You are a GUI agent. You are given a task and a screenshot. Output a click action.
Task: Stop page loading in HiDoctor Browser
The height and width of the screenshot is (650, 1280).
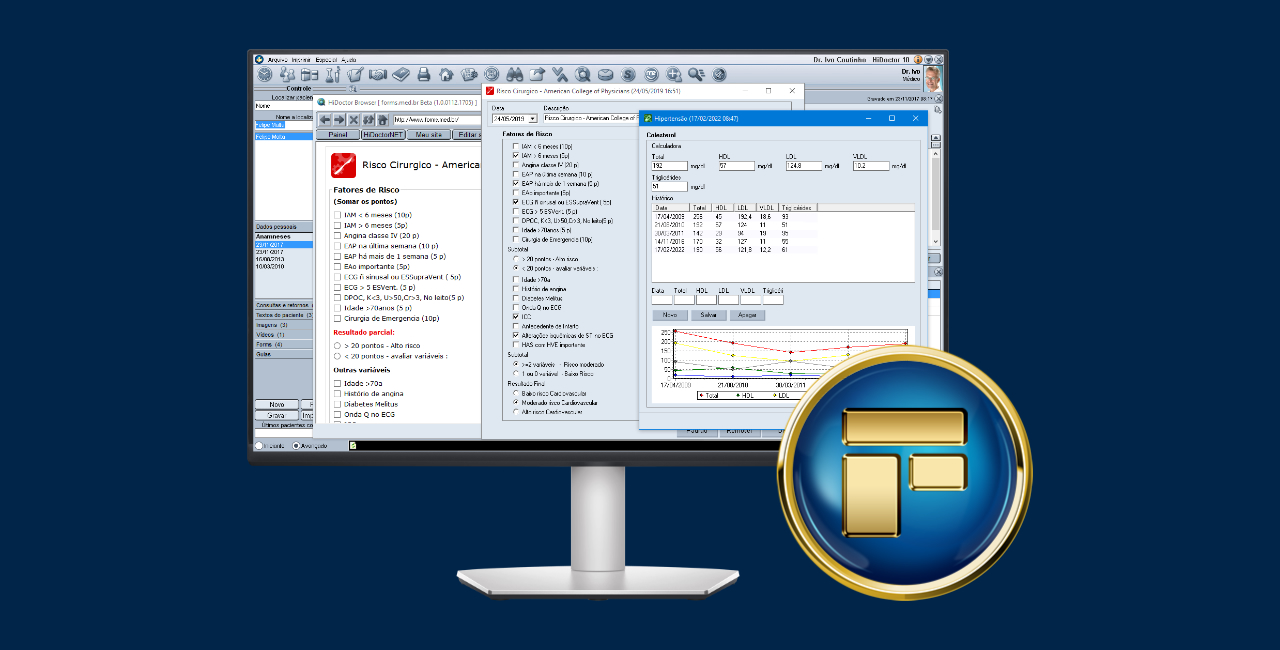pos(354,120)
